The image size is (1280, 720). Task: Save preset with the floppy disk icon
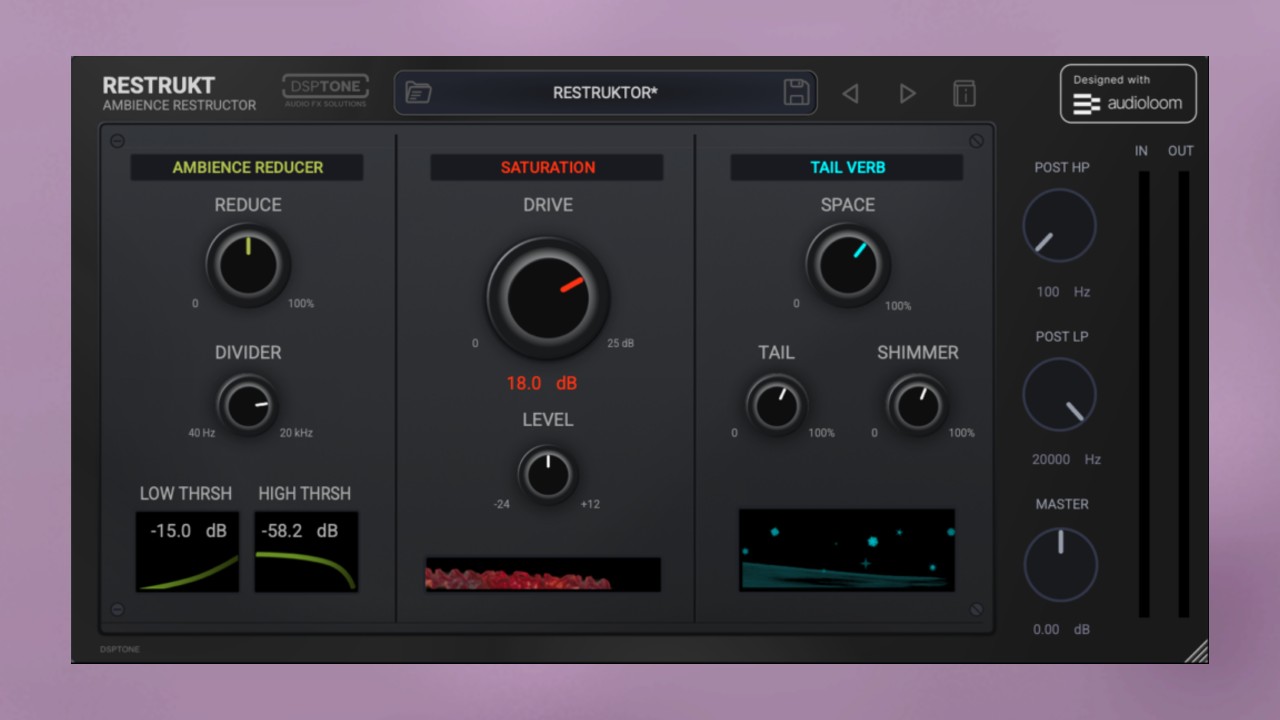796,93
